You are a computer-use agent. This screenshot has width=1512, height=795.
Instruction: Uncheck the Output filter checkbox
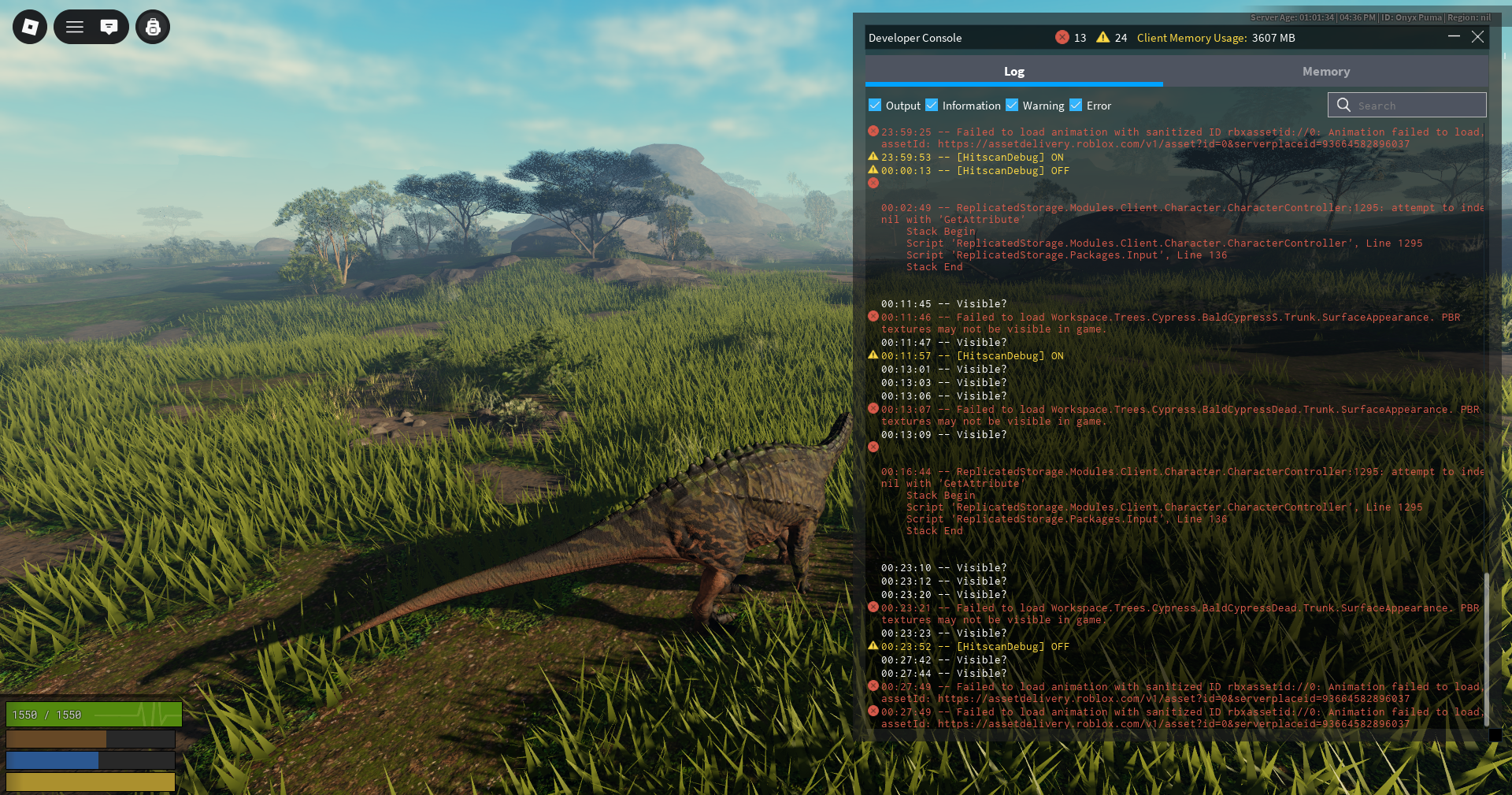pos(875,105)
